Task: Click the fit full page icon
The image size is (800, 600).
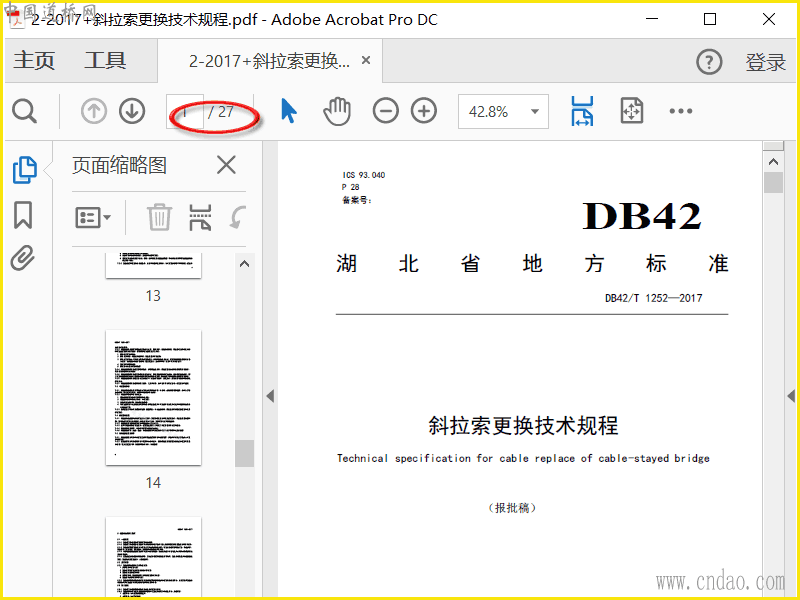Action: 632,111
